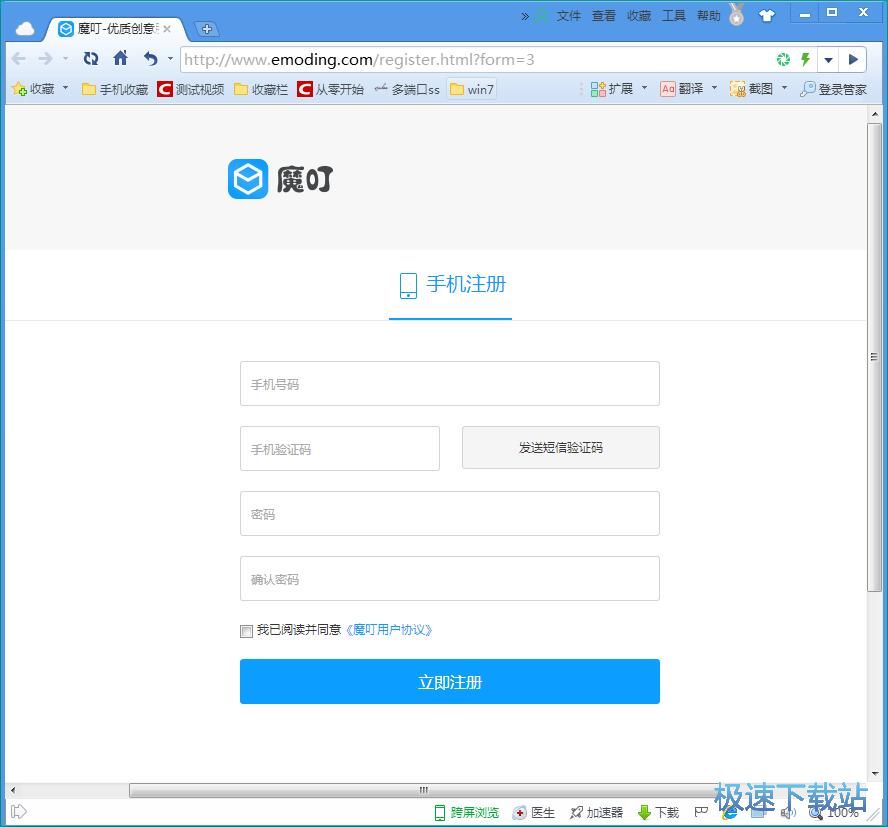Image resolution: width=888 pixels, height=827 pixels.
Task: Open the browser screenshot capture tool
Action: (750, 89)
